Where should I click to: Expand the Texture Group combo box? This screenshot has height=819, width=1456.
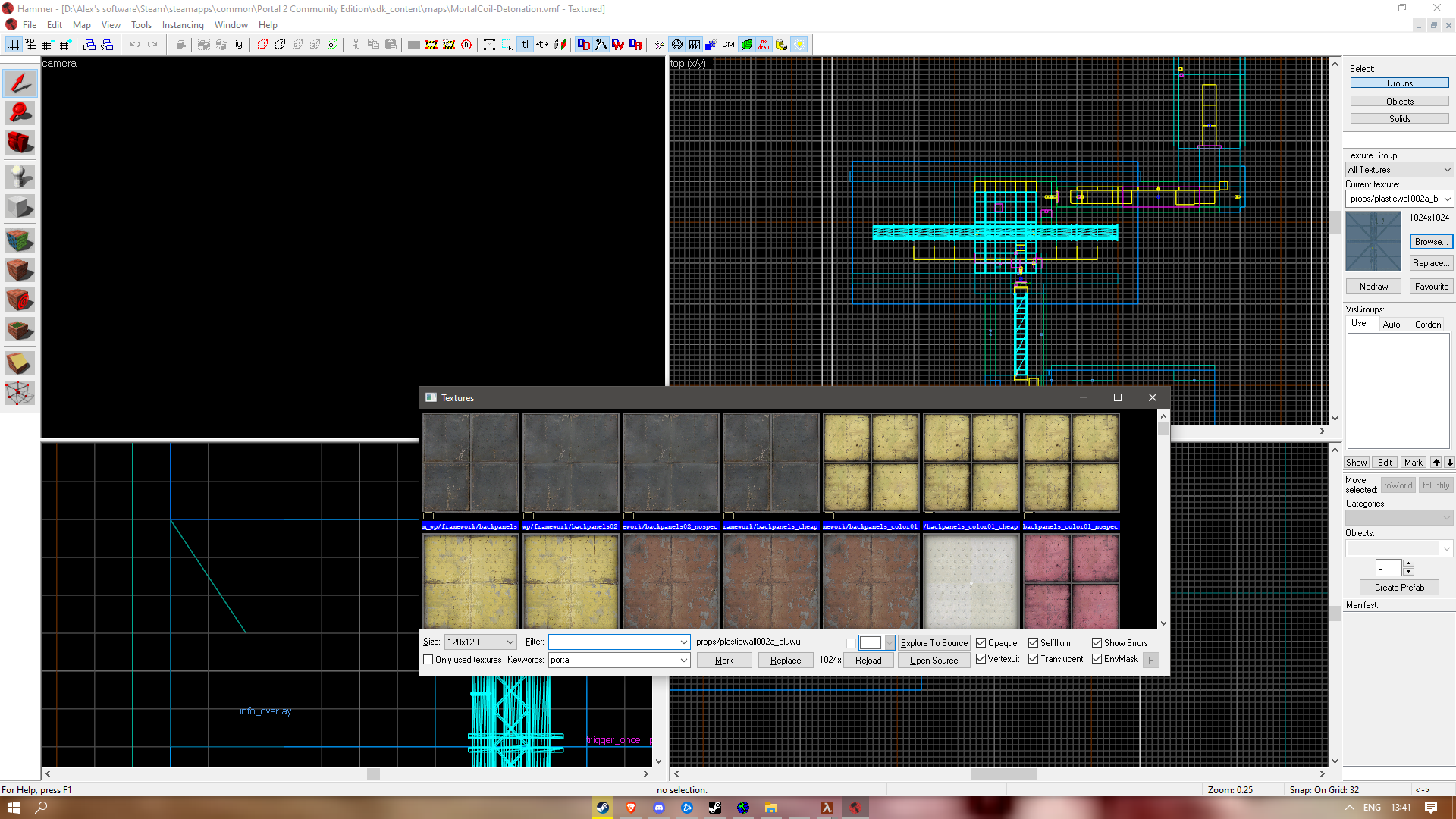[1445, 169]
